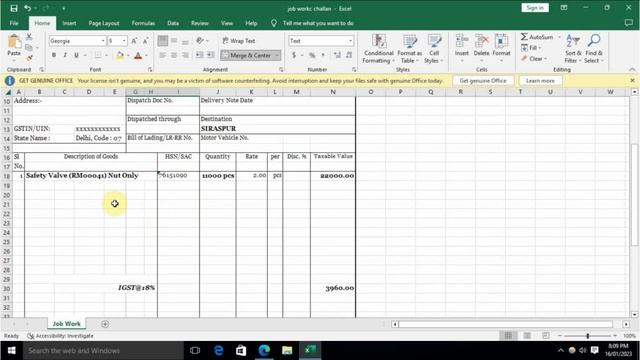Switch to Page Layout view in status bar
Screen dimensions: 640x360
(x=527, y=336)
